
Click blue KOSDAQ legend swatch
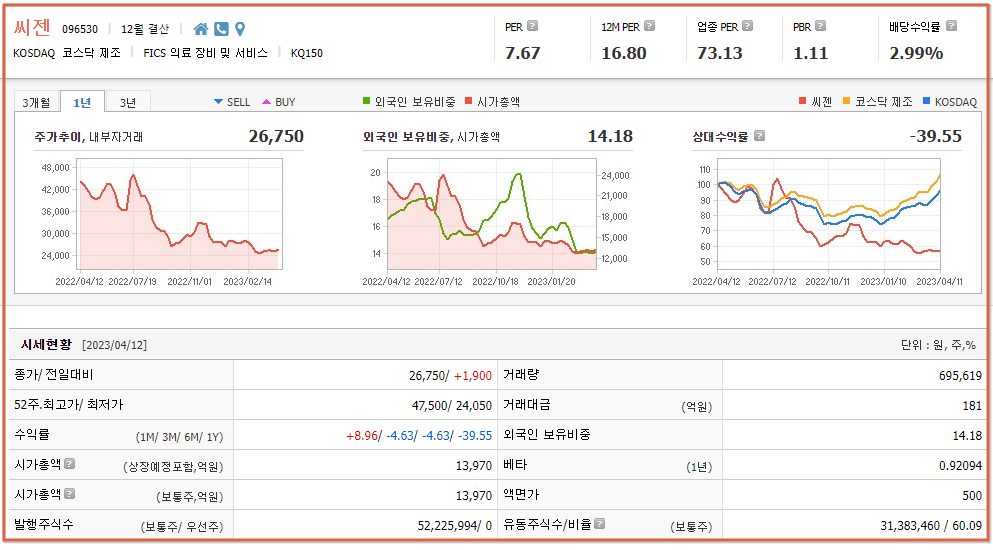click(927, 101)
